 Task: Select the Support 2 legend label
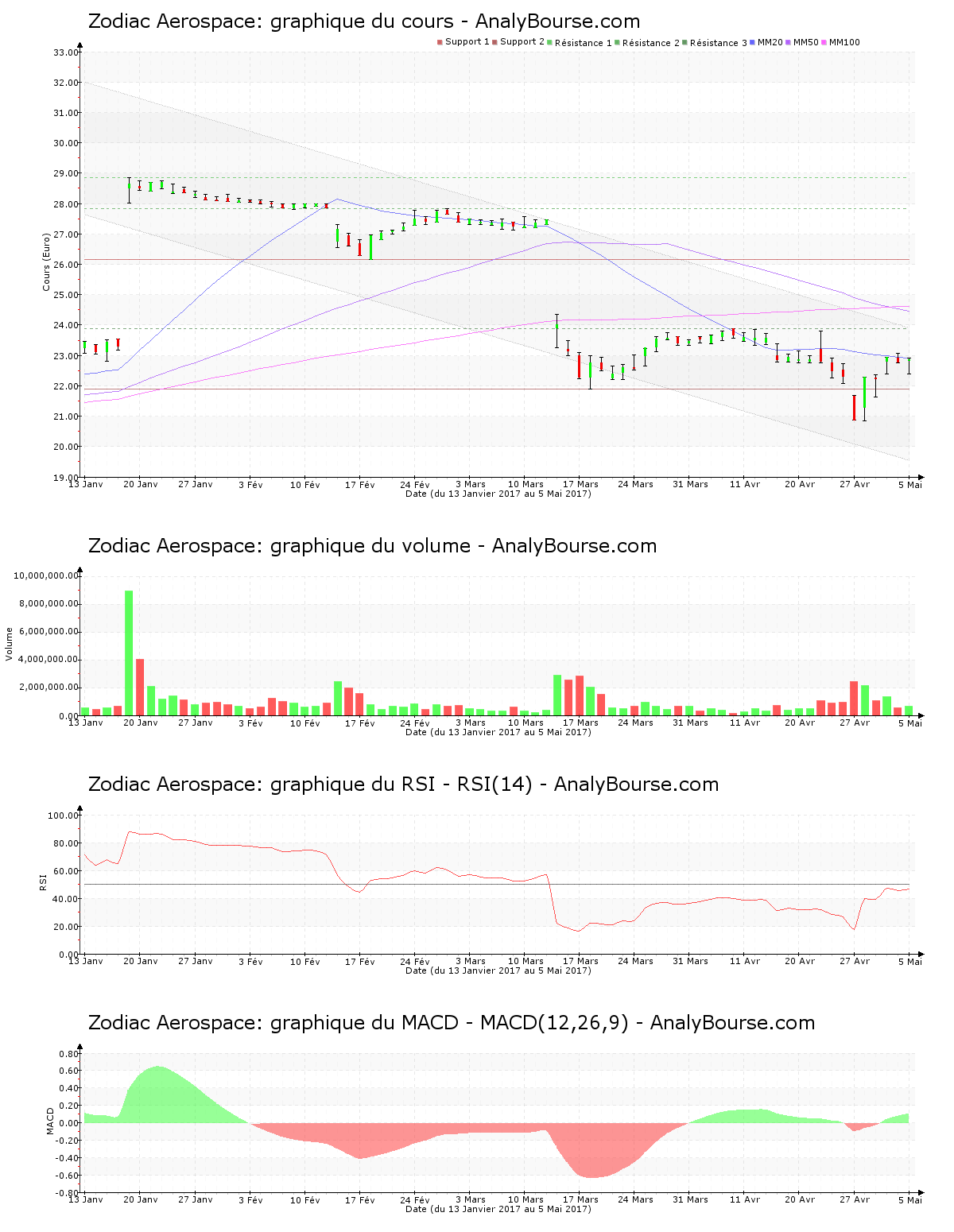(x=522, y=42)
